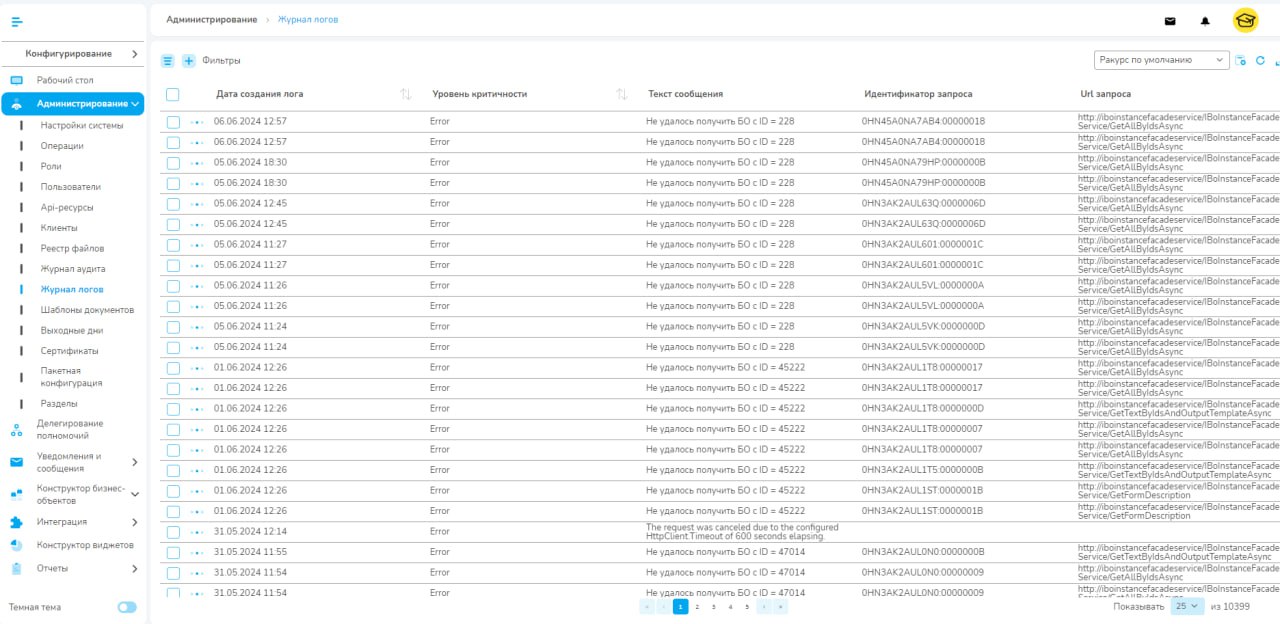
Task: Open row actions dots for first 06.06.2024 12:57 row
Action: pos(197,122)
